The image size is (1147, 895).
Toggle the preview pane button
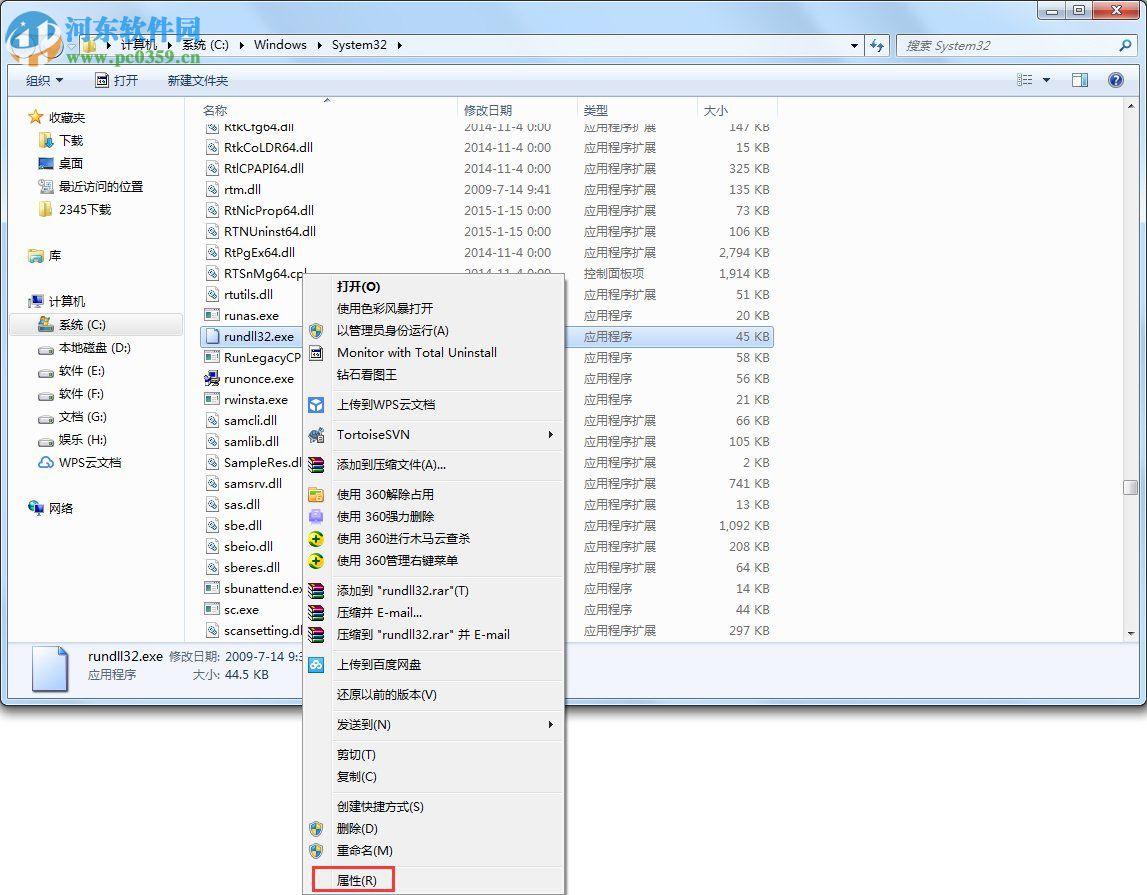click(x=1081, y=80)
